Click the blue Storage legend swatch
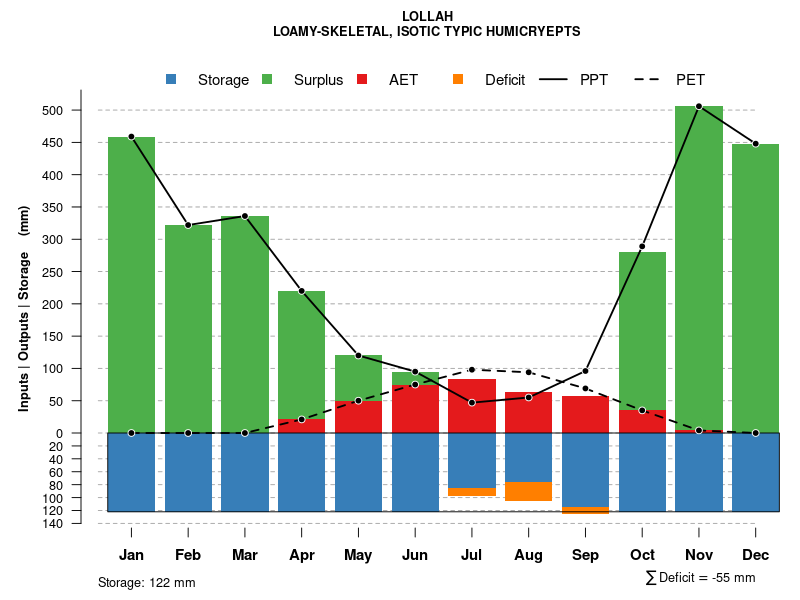Viewport: 800px width, 600px height. click(171, 80)
